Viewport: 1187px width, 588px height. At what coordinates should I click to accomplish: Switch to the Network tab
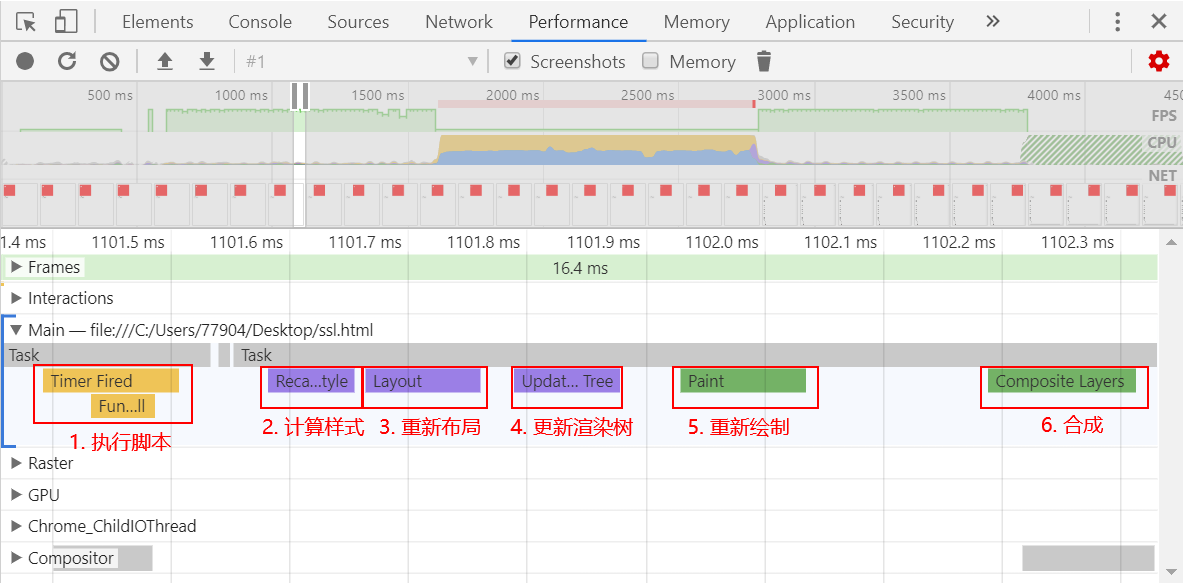coord(458,22)
